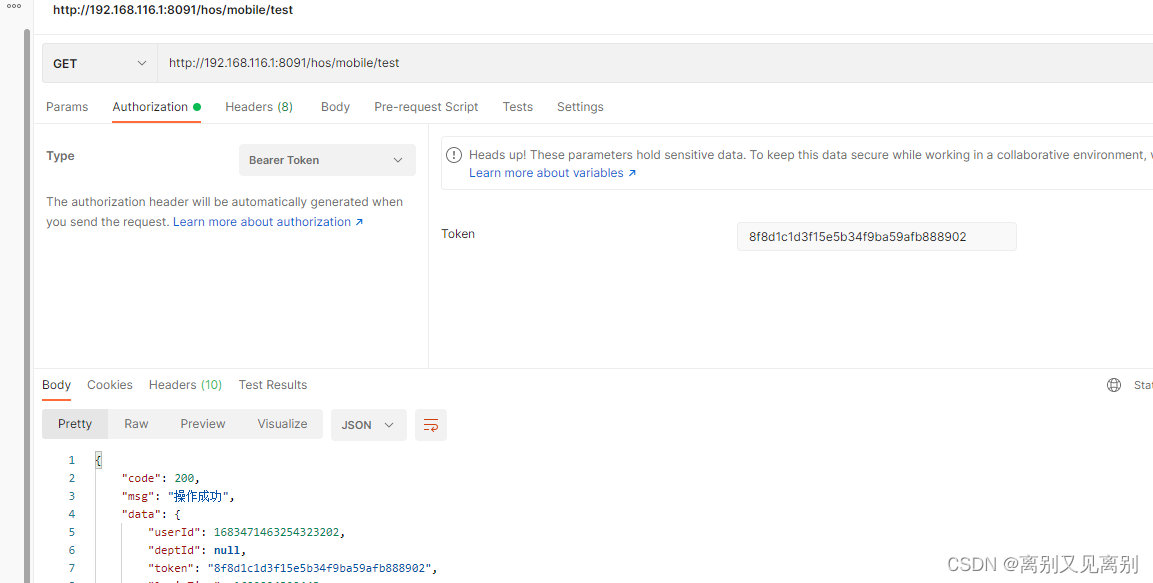This screenshot has height=583, width=1153.
Task: Switch response view to Visualize
Action: pos(282,424)
